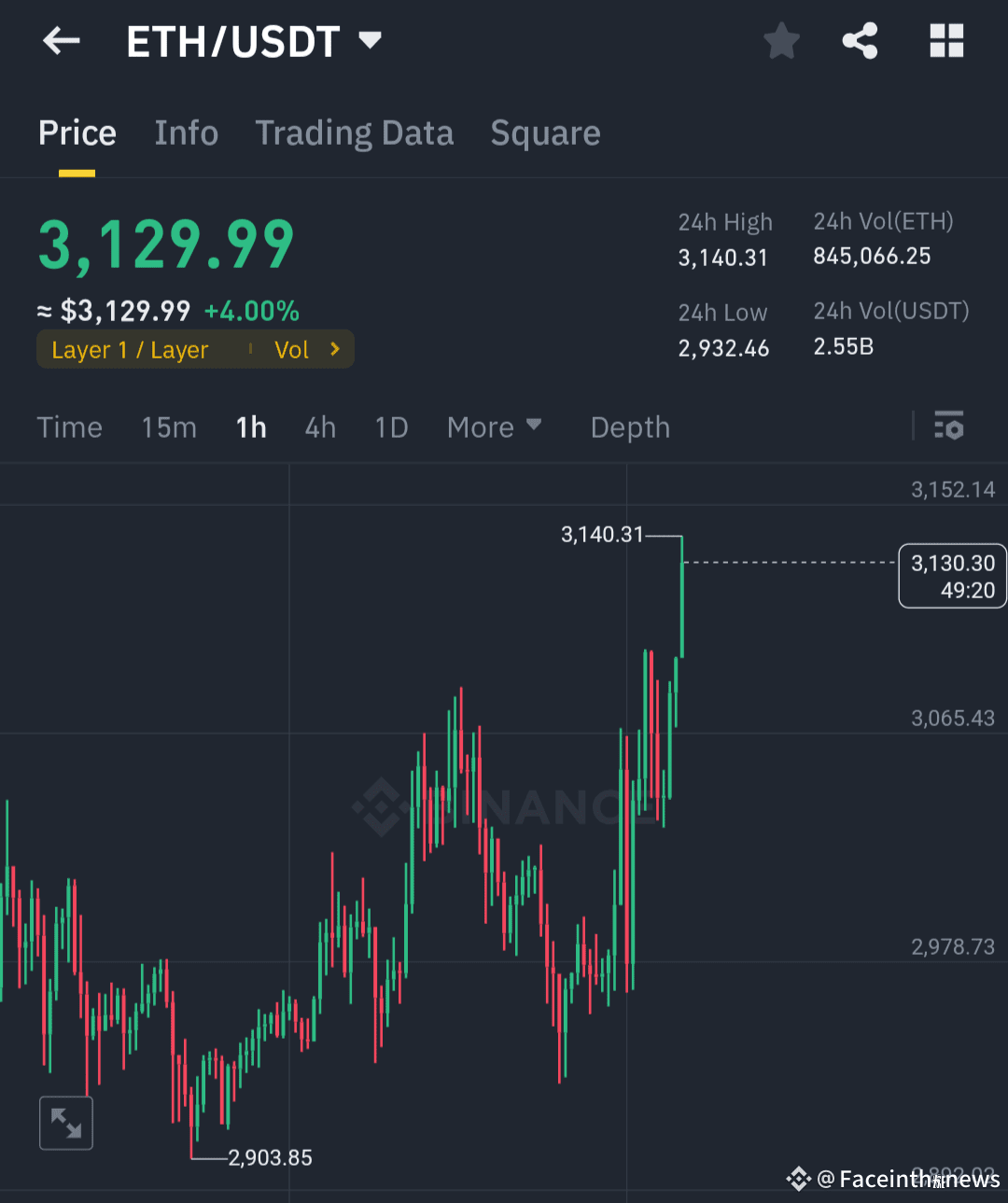The image size is (1008, 1203).
Task: Switch to the Trading Data tab
Action: point(355,133)
